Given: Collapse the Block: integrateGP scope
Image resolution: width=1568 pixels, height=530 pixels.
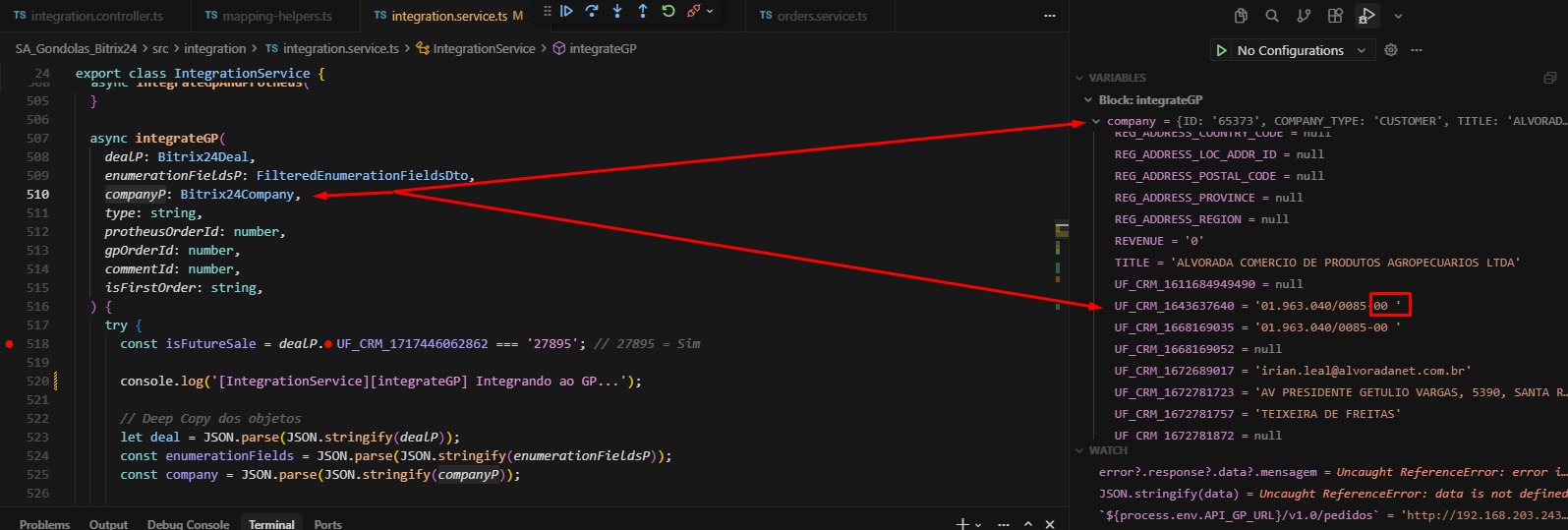Looking at the screenshot, I should coord(1088,100).
